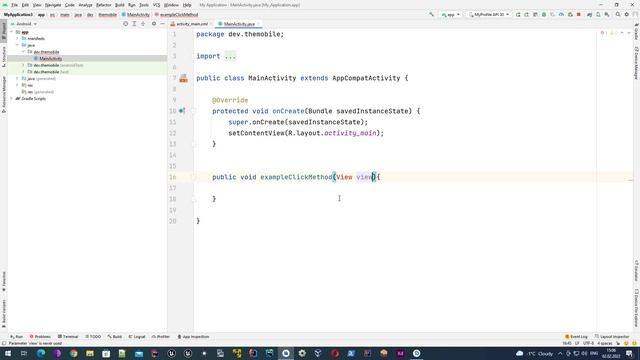Open Project panel options gear

click(154, 24)
